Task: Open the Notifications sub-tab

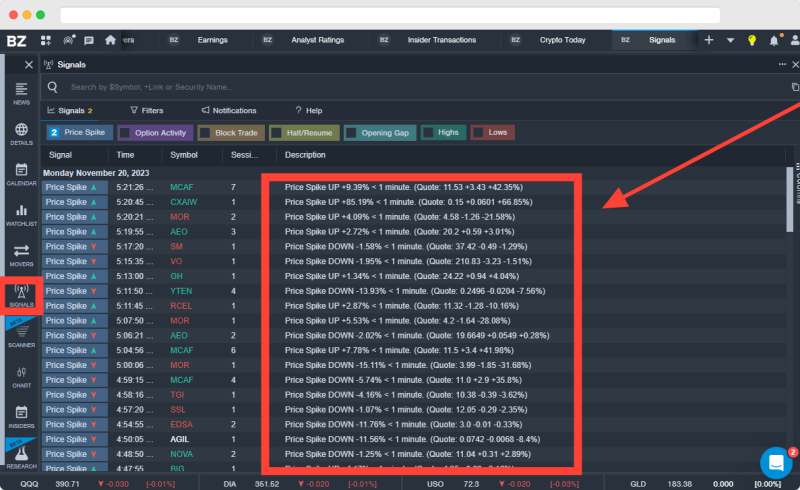Action: tap(229, 110)
